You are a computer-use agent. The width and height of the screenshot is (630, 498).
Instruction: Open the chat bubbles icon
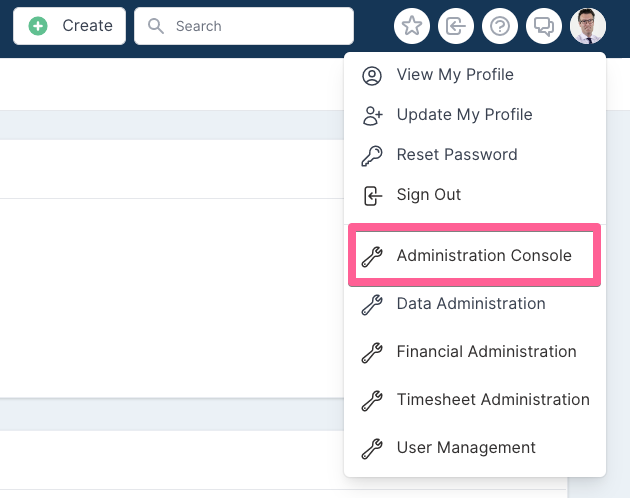pos(544,27)
